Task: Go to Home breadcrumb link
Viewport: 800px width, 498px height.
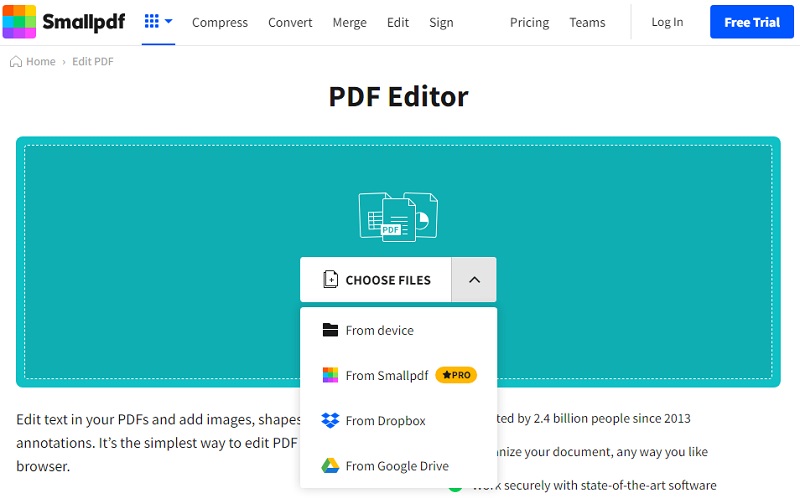Action: click(41, 61)
